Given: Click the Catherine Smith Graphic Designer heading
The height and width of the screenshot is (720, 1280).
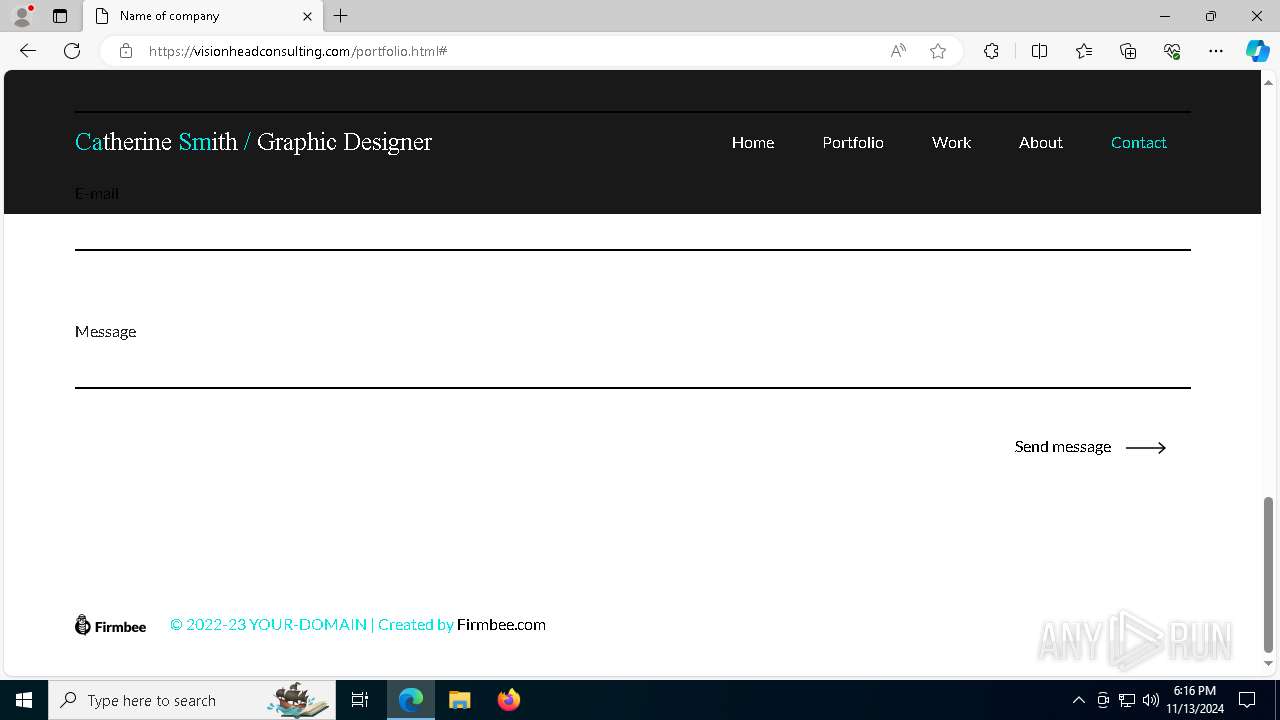Looking at the screenshot, I should tap(253, 142).
